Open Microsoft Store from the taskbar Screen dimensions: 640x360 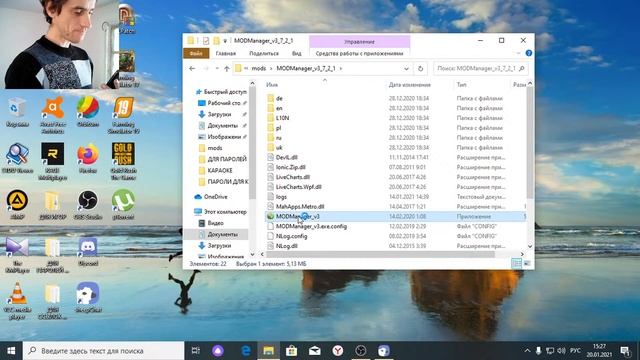coord(291,351)
